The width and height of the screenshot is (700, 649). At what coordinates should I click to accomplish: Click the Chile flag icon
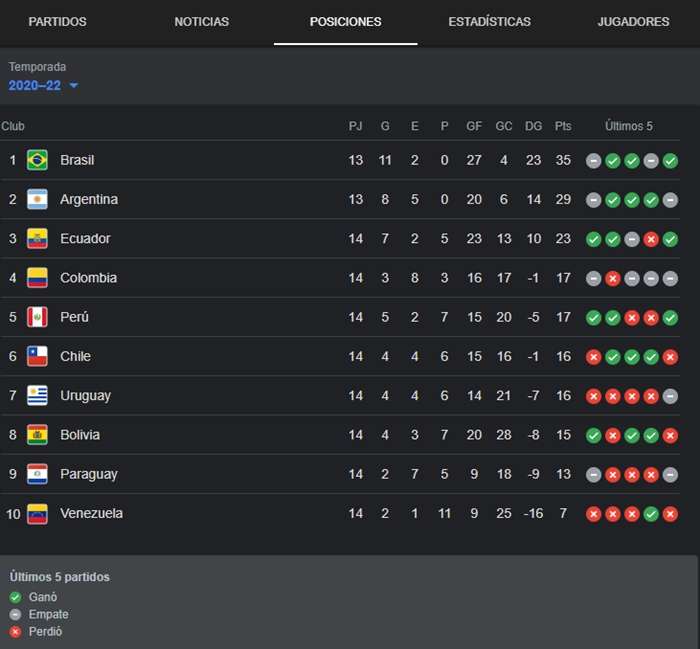[37, 356]
